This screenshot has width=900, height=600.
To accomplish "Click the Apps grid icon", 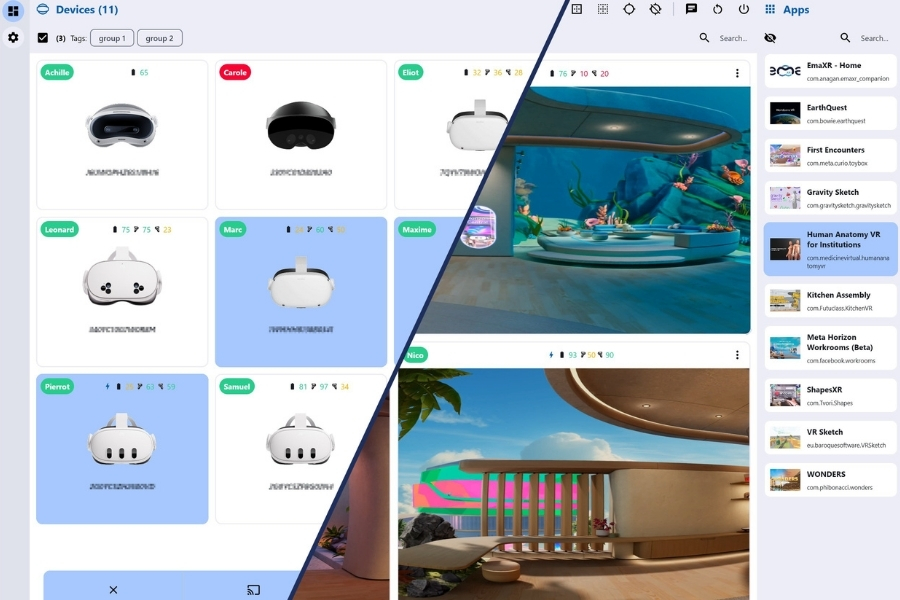I will click(x=770, y=9).
